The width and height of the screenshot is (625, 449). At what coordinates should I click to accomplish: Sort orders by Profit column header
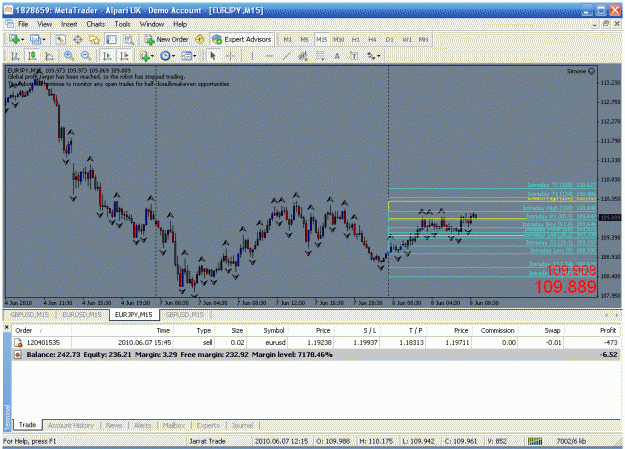point(608,331)
